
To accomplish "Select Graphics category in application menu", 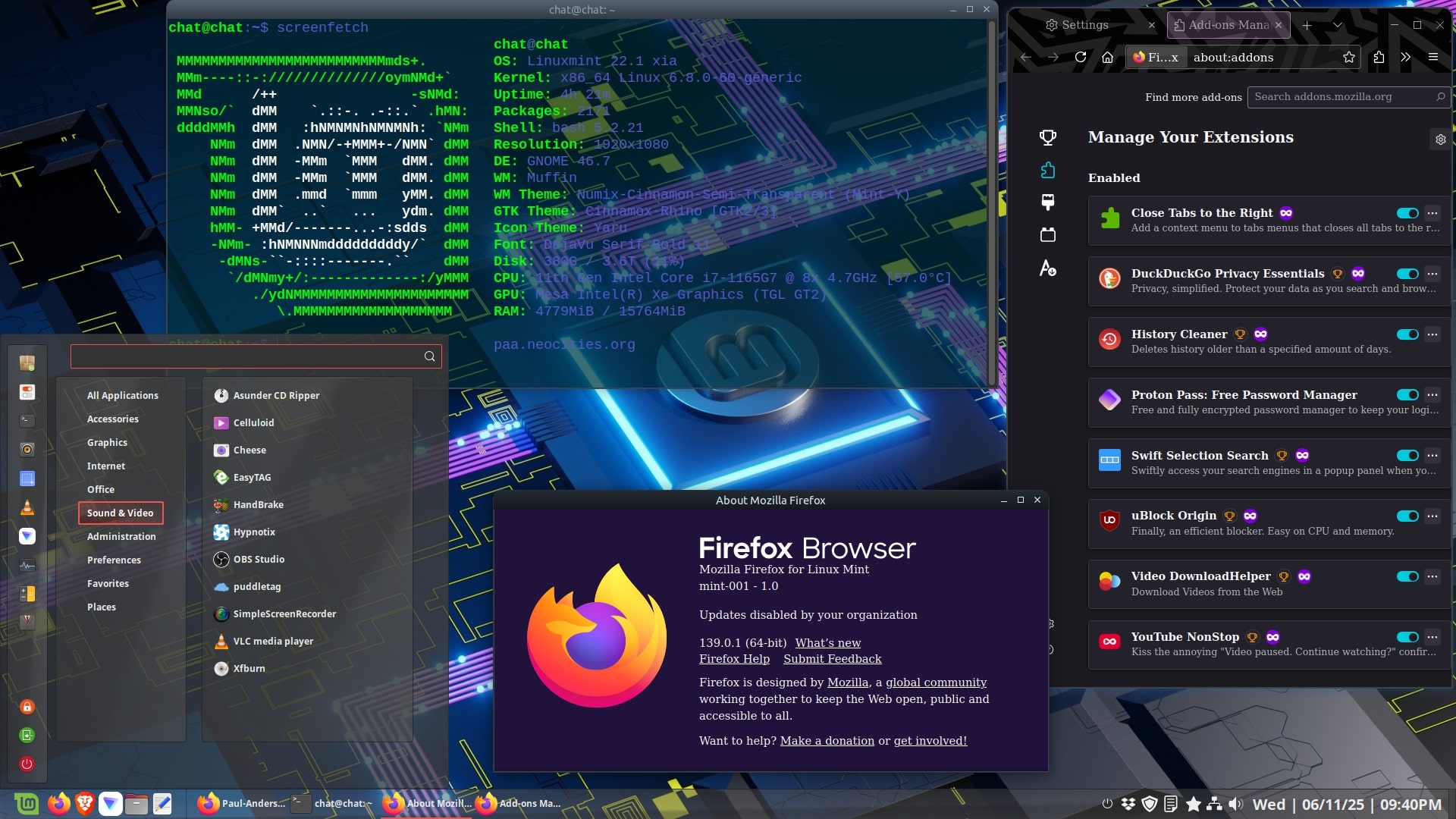I will [107, 442].
